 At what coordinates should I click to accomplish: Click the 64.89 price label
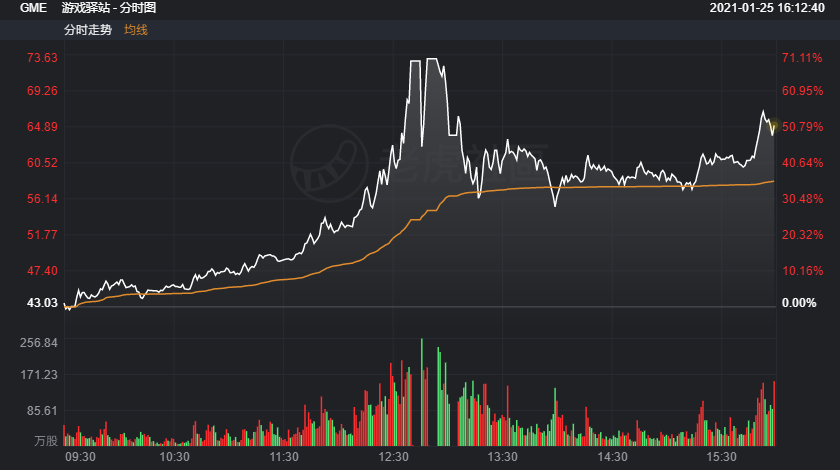(42, 126)
